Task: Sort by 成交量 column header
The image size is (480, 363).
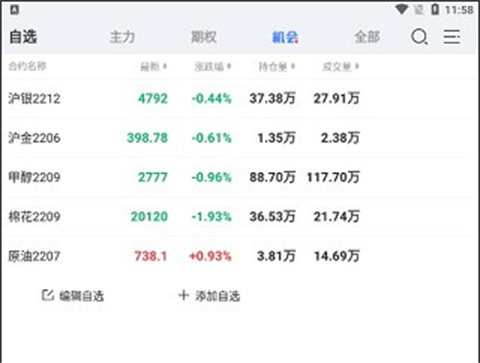Action: pyautogui.click(x=341, y=67)
